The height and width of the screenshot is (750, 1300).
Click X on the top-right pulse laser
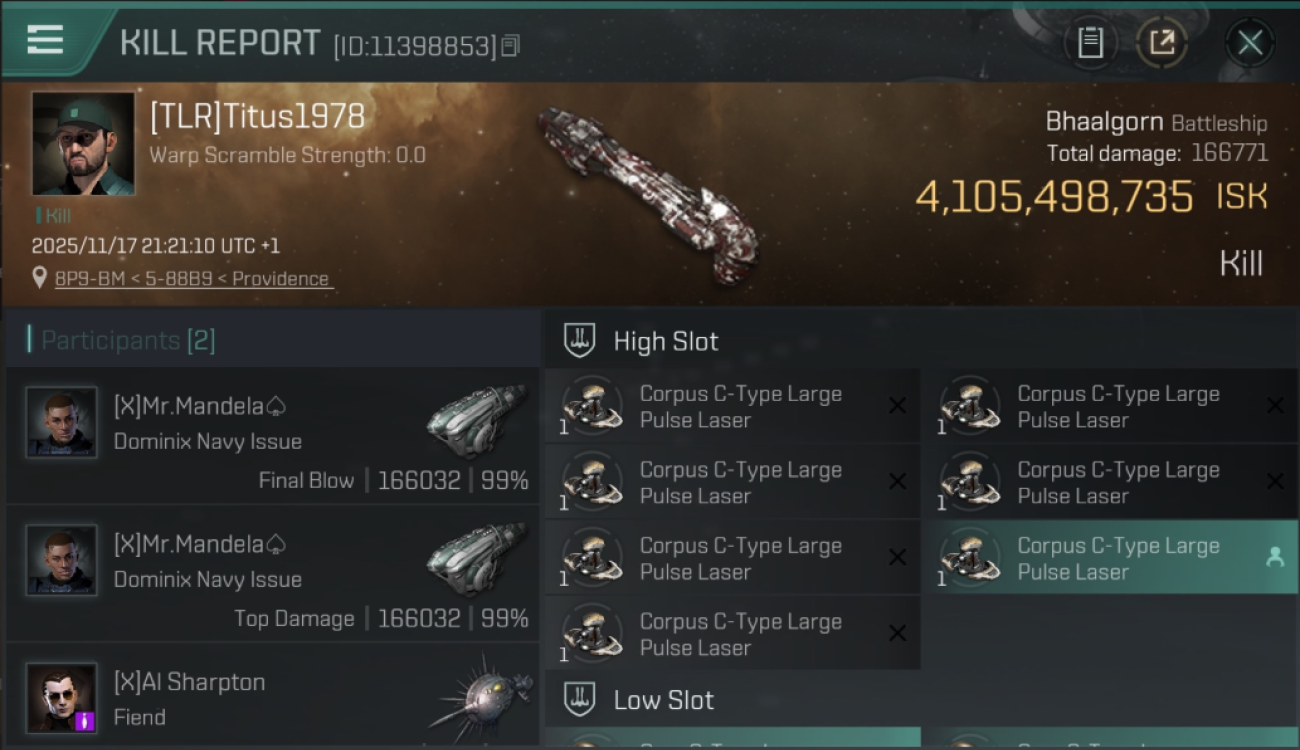pyautogui.click(x=1275, y=405)
